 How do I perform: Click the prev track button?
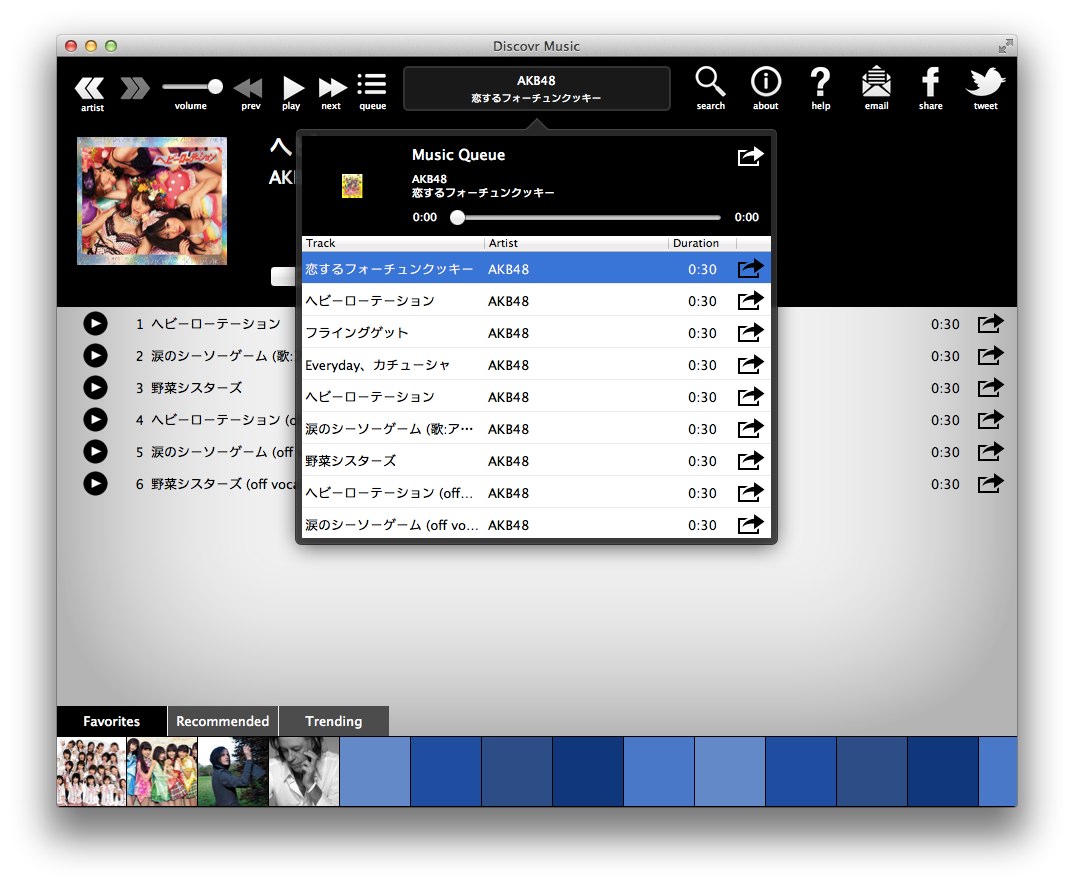click(249, 88)
